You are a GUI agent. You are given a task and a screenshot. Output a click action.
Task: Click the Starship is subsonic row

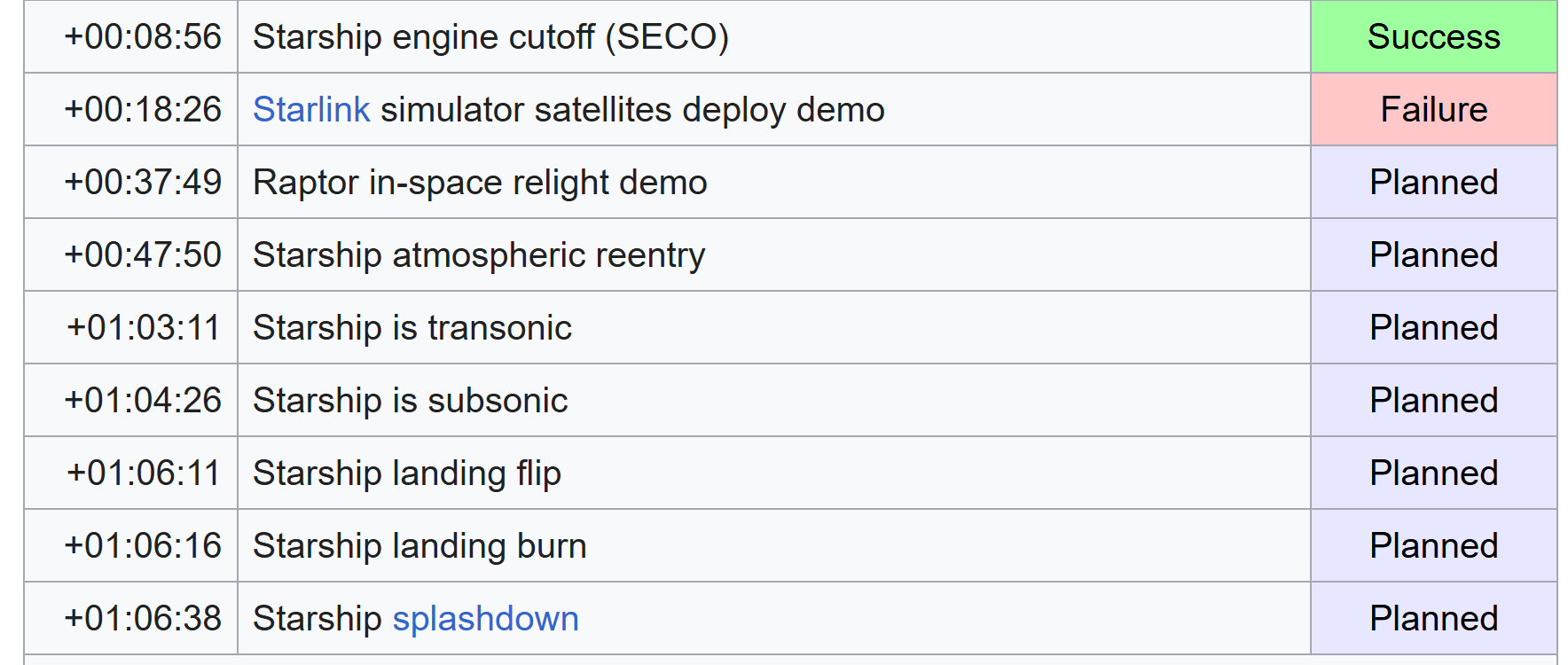point(790,401)
